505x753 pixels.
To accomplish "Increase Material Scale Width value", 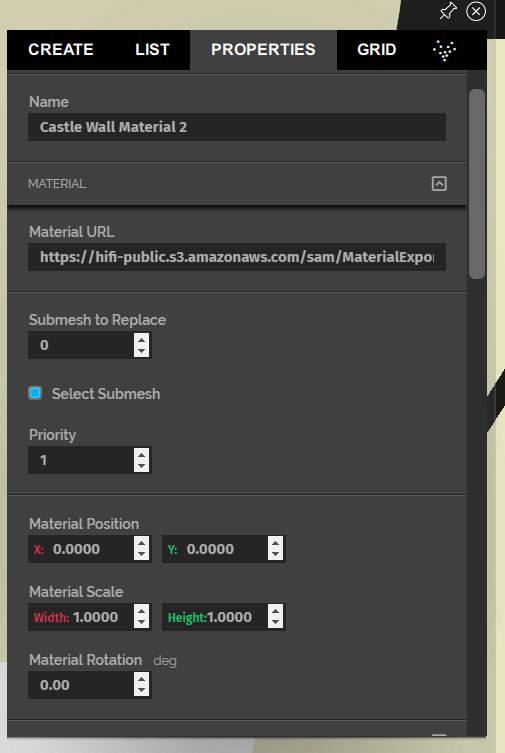I will (141, 611).
